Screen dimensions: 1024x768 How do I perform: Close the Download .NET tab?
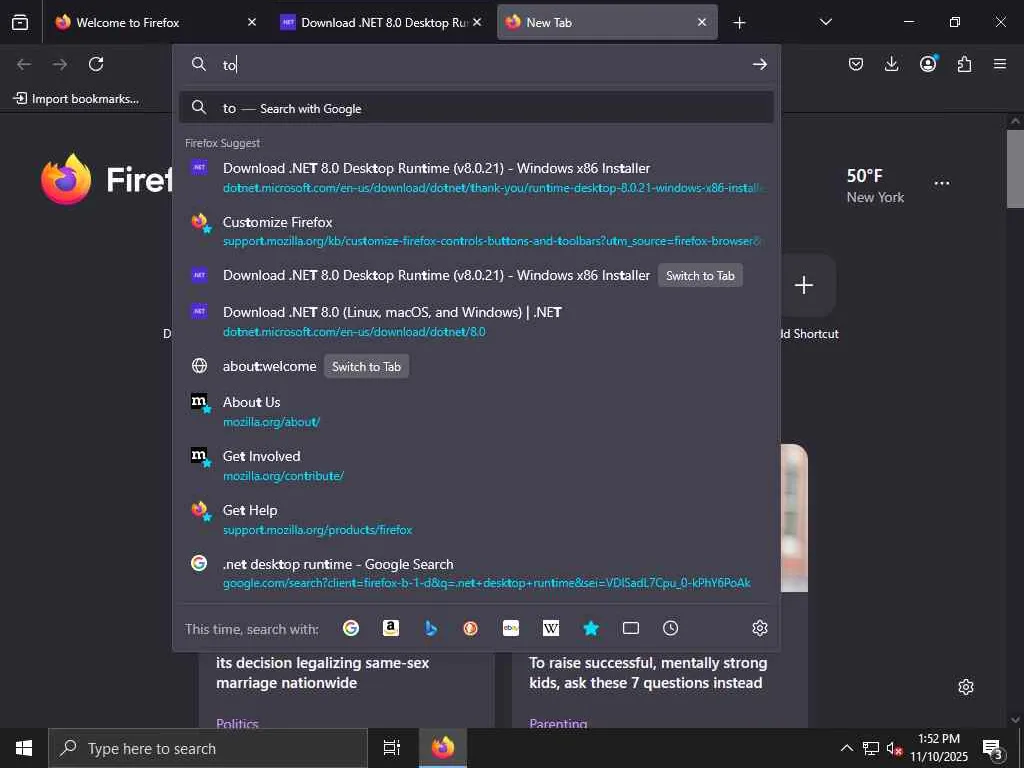(477, 22)
